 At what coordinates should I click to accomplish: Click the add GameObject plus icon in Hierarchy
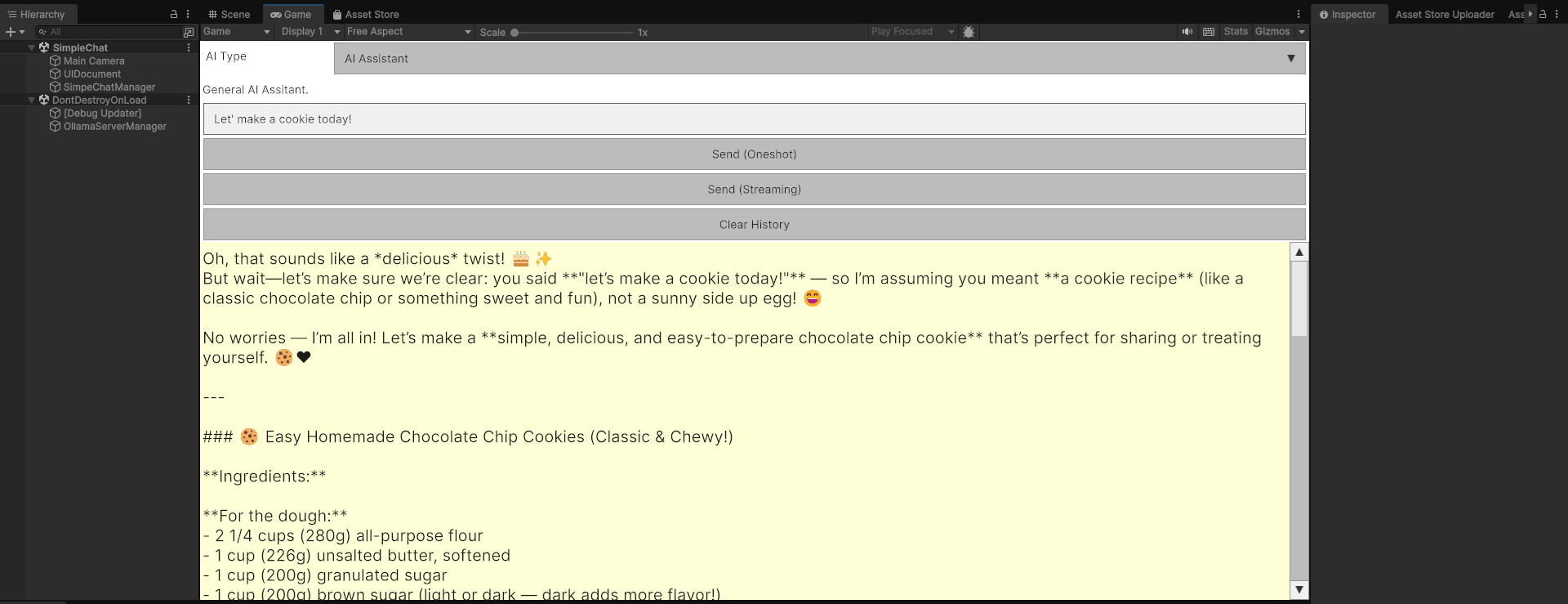coord(11,32)
